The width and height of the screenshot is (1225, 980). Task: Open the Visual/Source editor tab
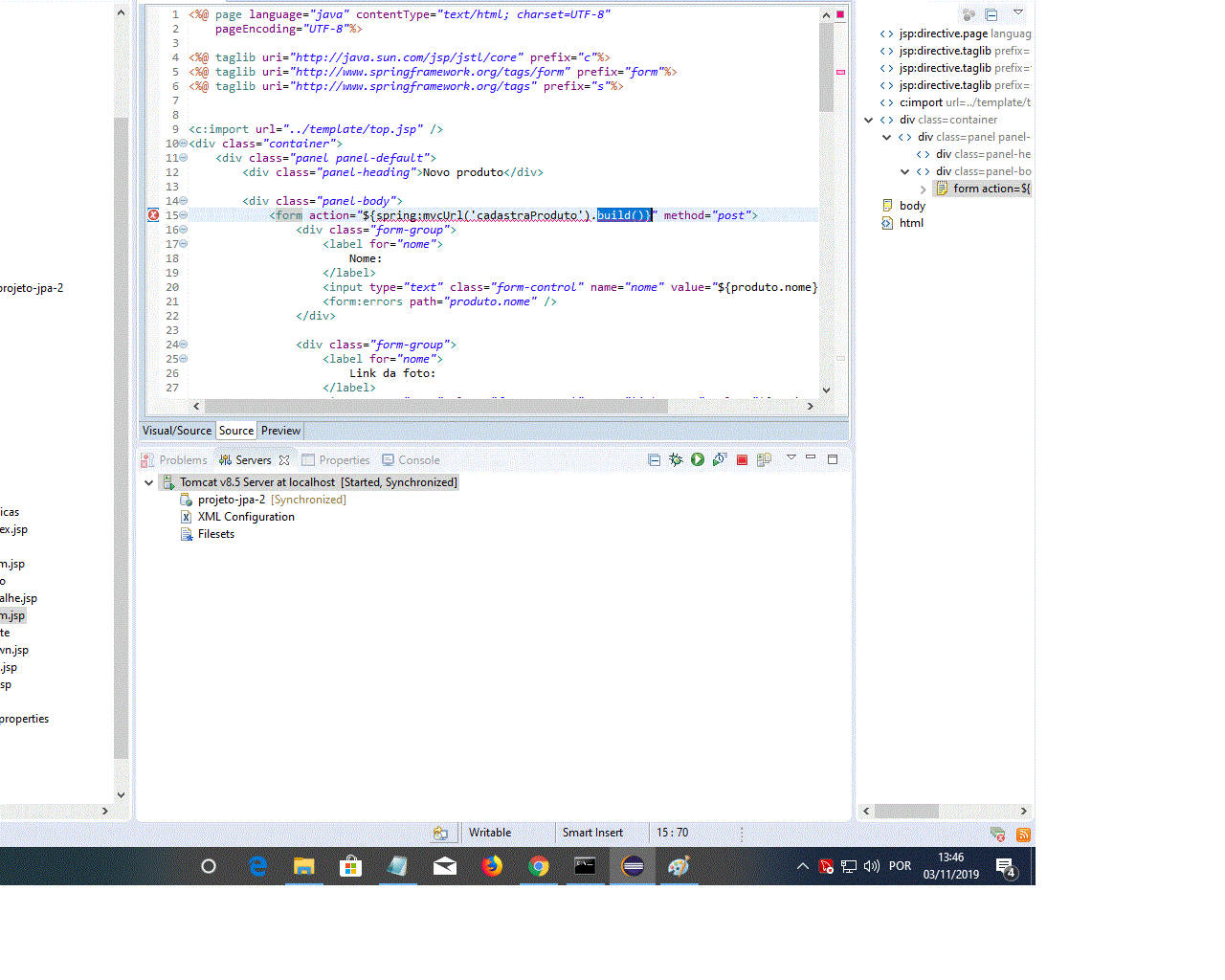pyautogui.click(x=177, y=431)
